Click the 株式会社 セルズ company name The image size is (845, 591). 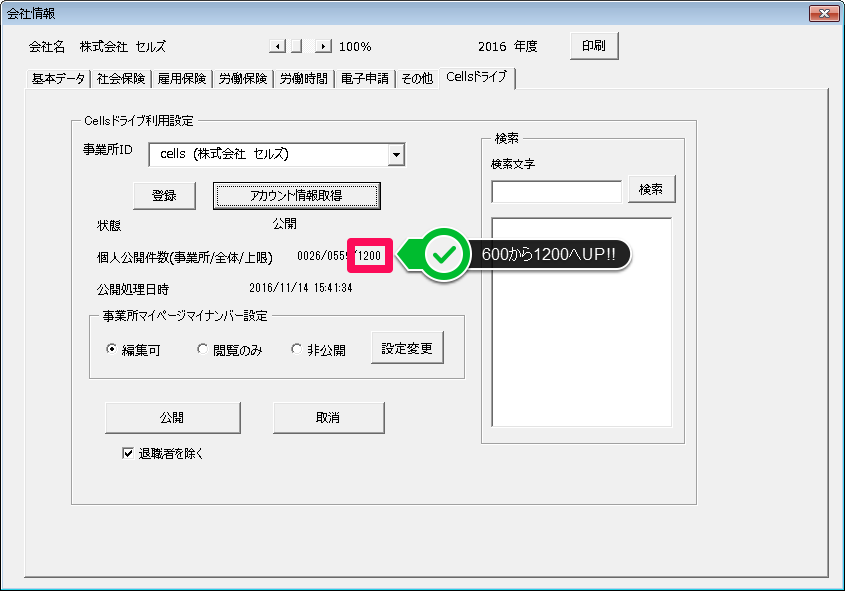[123, 47]
